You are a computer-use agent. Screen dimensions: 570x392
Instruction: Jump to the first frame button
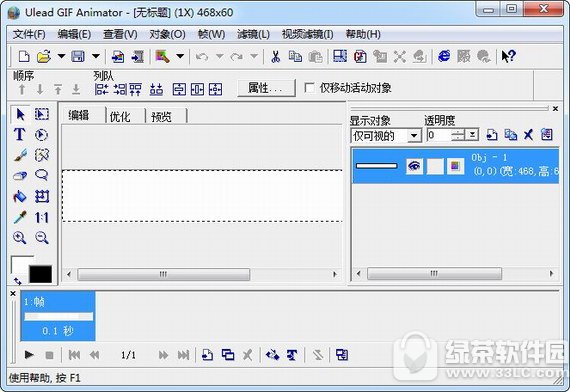tap(74, 355)
